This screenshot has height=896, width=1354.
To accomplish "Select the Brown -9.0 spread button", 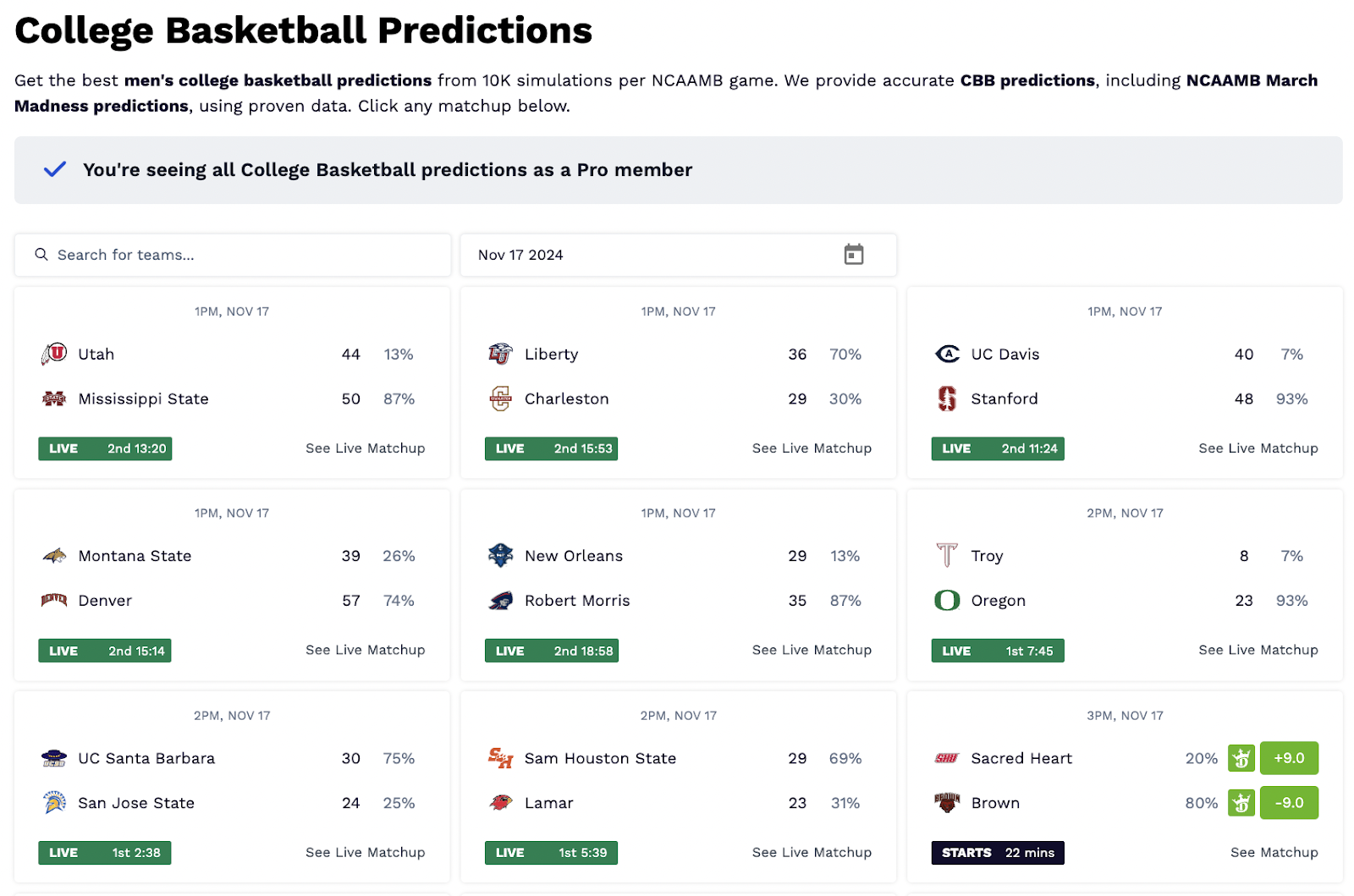I will pos(1289,803).
